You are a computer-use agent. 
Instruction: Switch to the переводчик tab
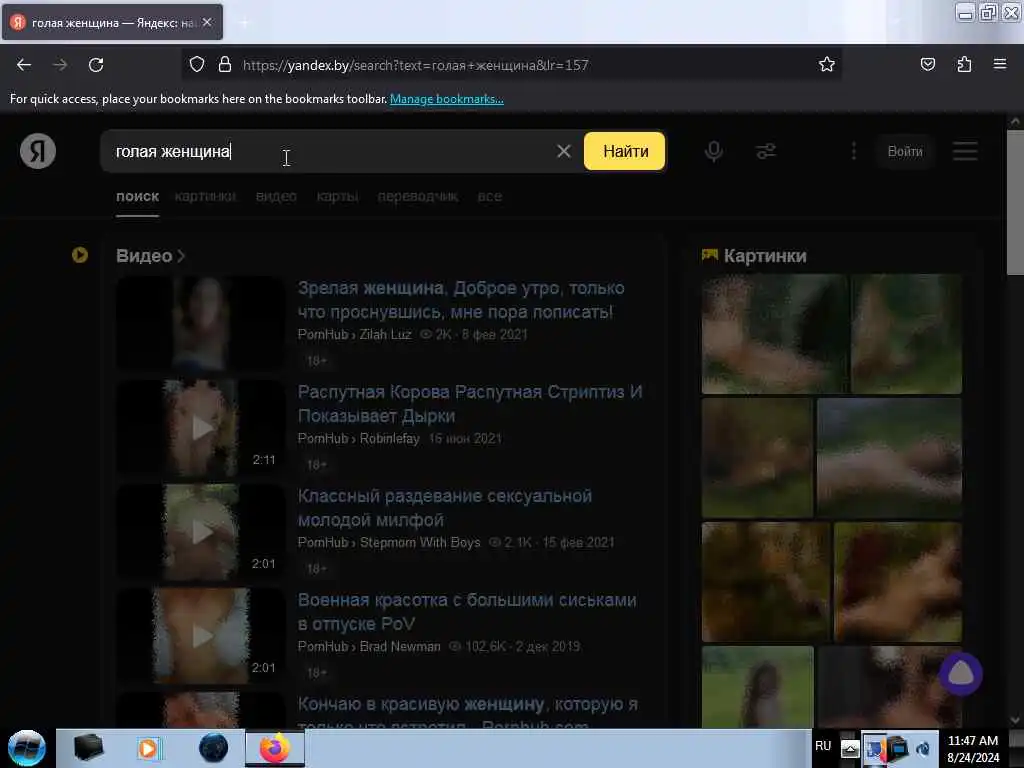[418, 197]
